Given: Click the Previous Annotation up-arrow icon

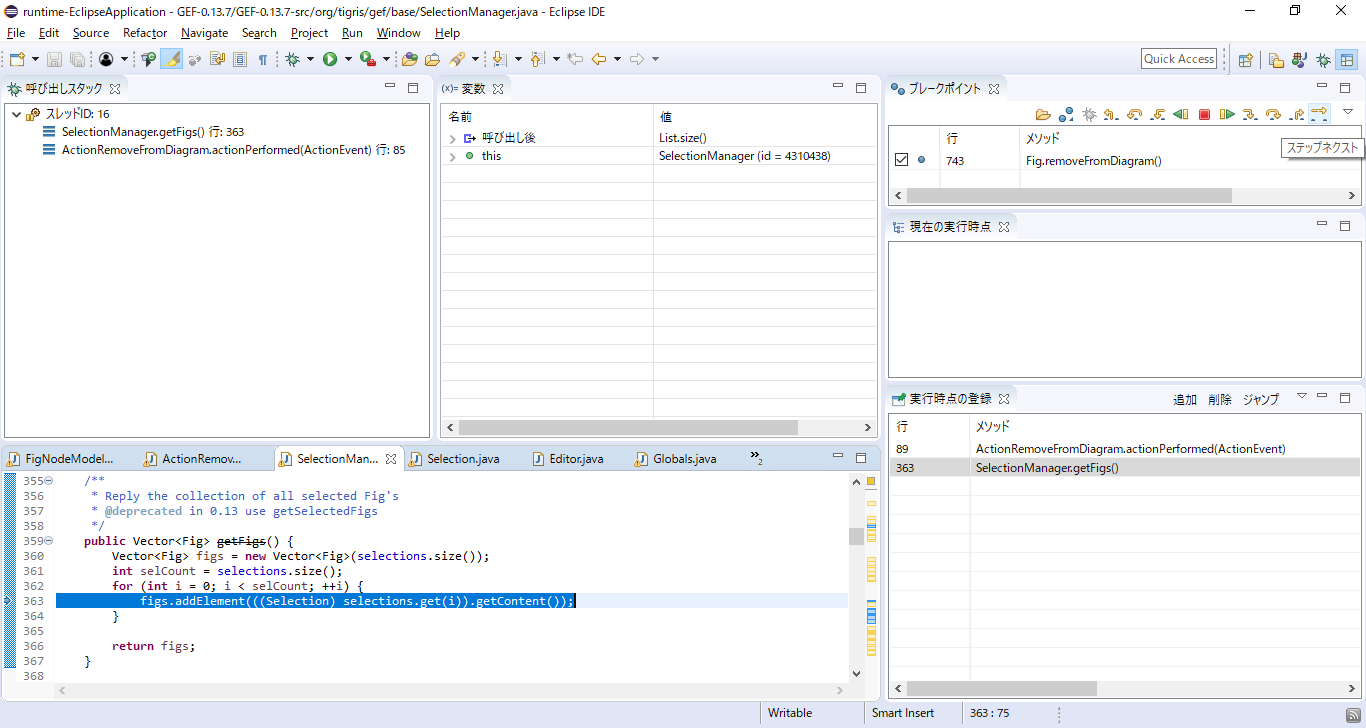Looking at the screenshot, I should tap(537, 59).
